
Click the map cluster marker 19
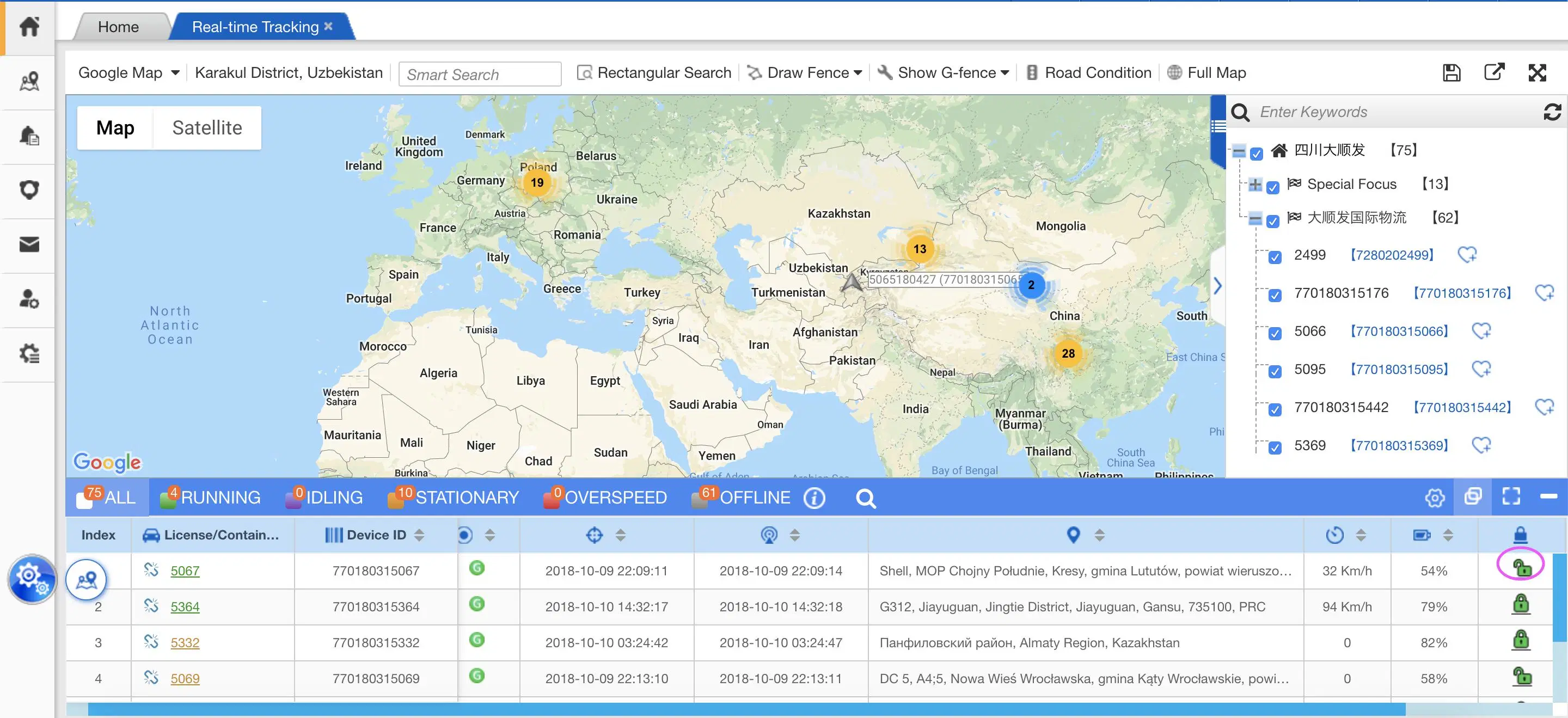pos(537,182)
